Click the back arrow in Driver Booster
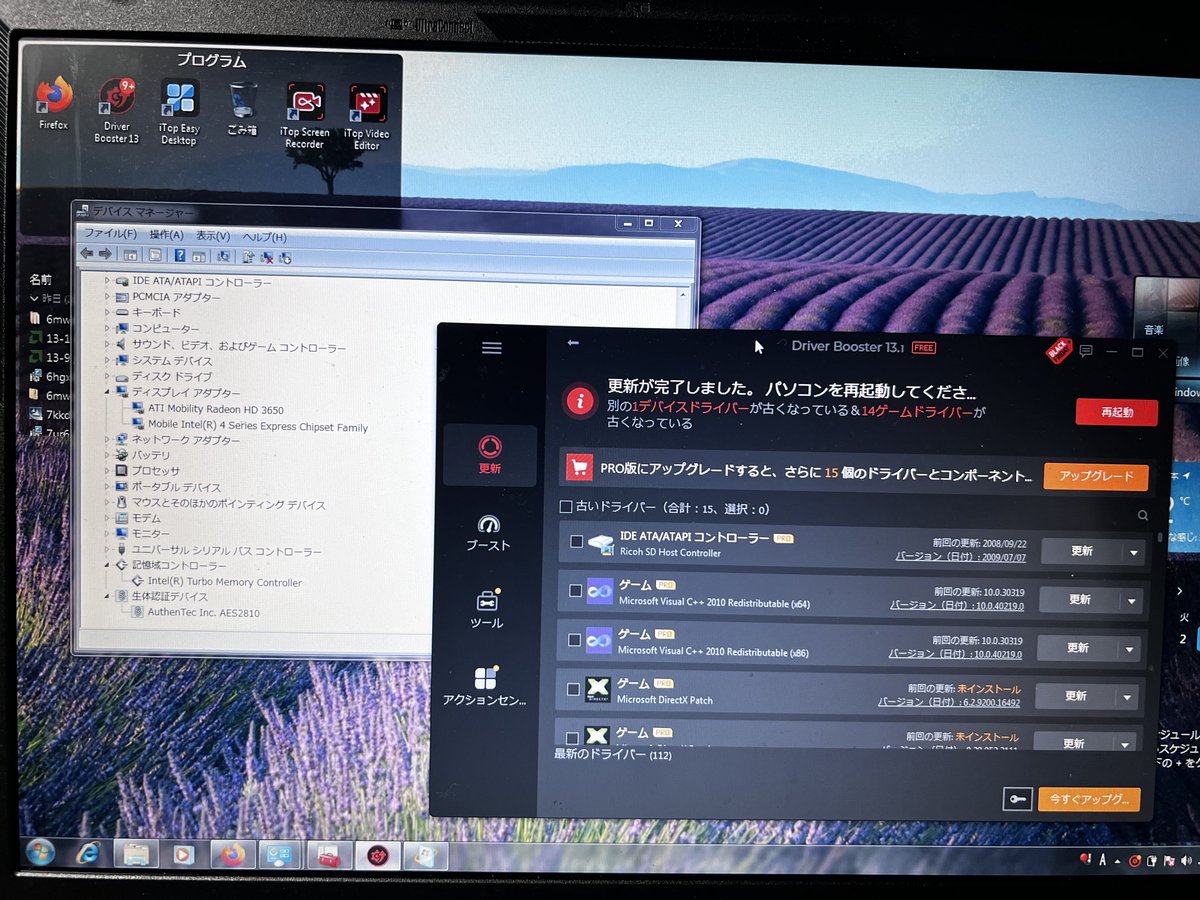 point(573,343)
